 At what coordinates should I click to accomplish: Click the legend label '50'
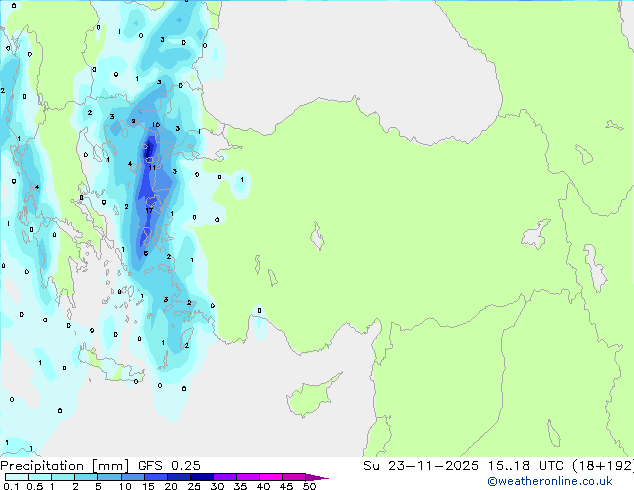point(309,486)
